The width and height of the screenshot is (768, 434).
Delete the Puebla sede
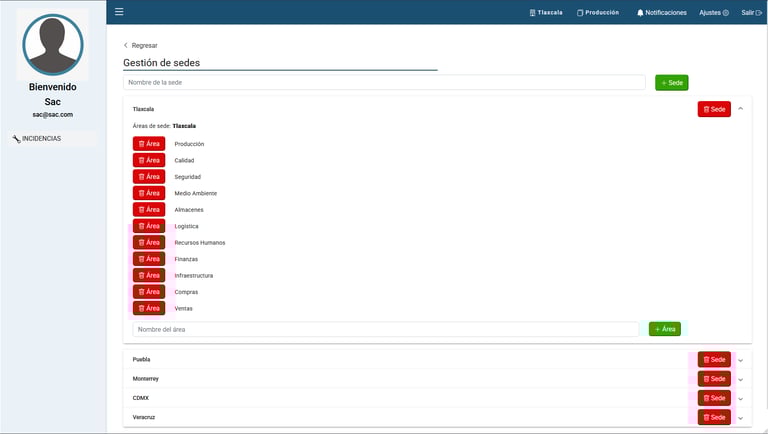[714, 360]
